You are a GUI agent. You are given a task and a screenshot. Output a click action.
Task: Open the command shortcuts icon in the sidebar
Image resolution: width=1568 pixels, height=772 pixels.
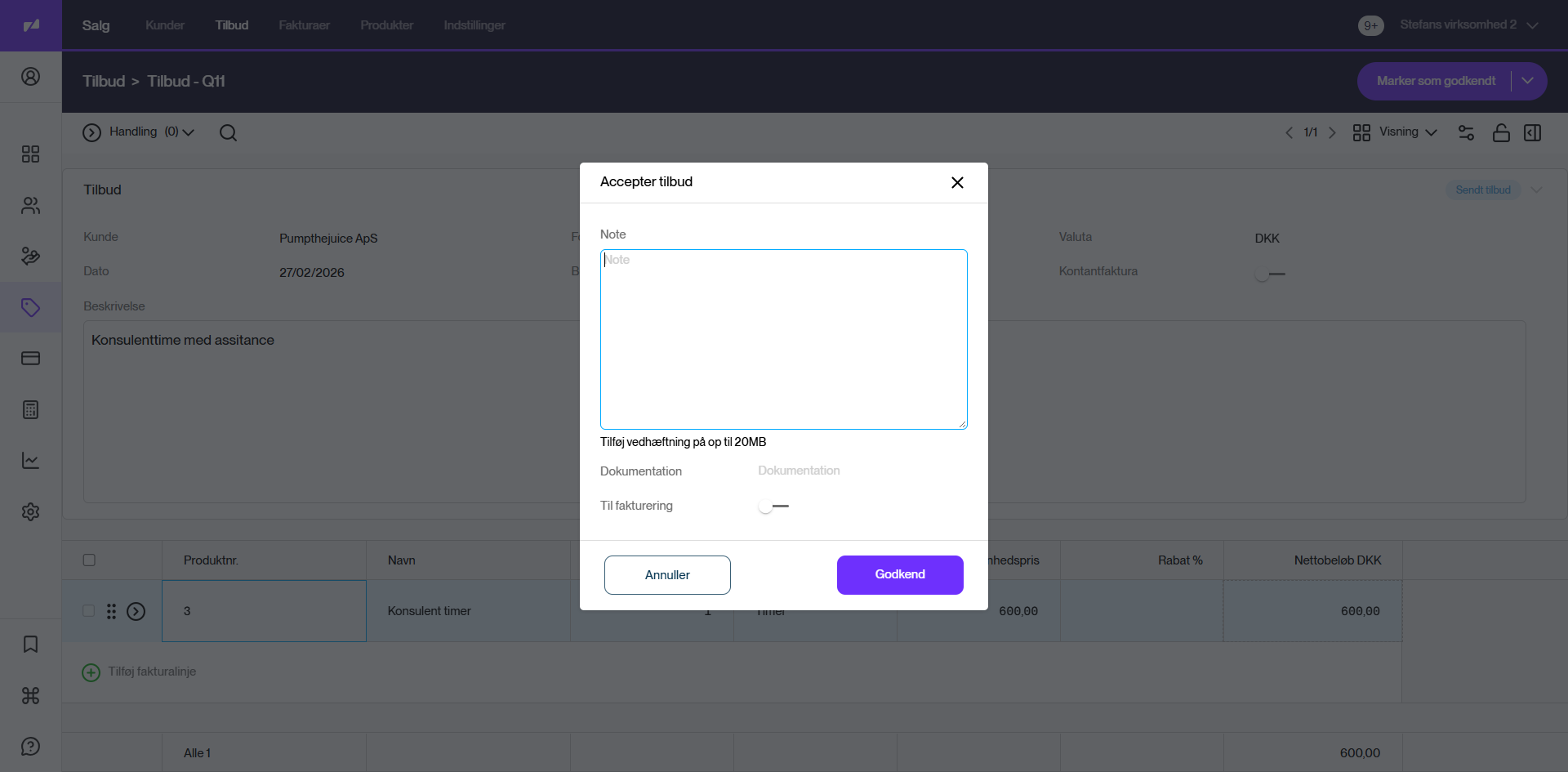point(30,695)
